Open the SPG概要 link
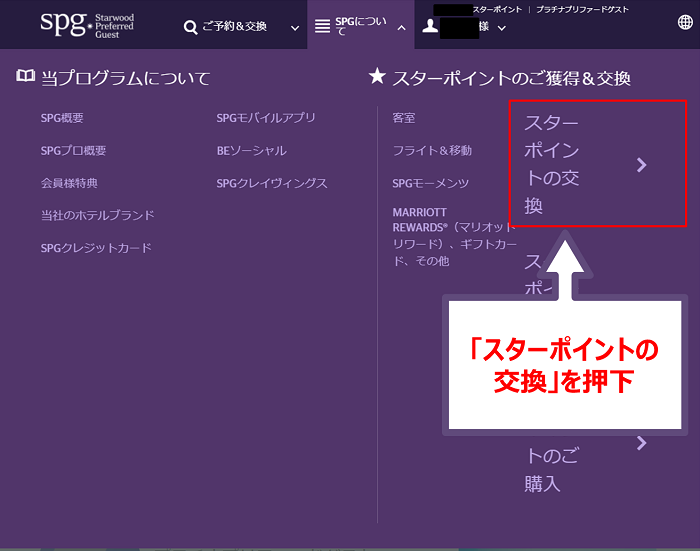The height and width of the screenshot is (551, 700). tap(62, 118)
